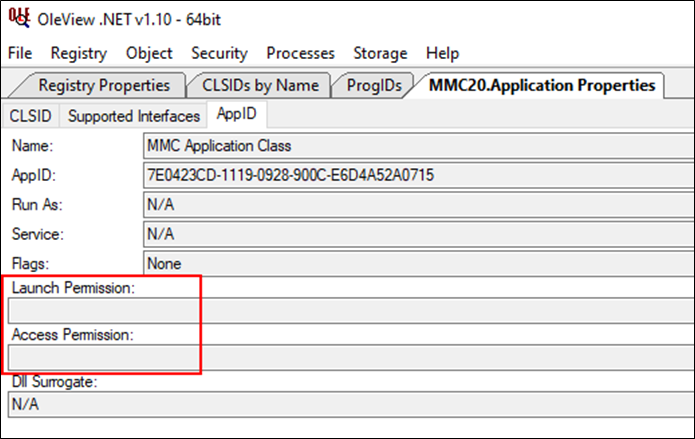Select the AppID sub-tab
Screen dimensions: 695x439
click(237, 114)
